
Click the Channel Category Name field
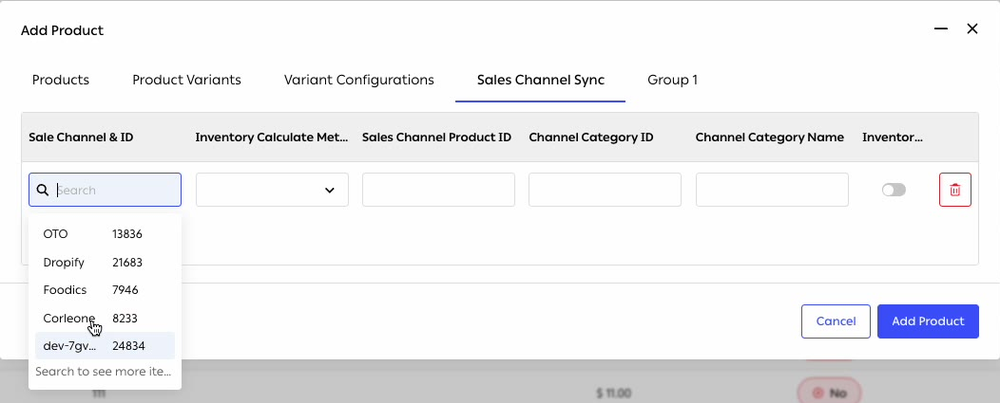tap(772, 190)
